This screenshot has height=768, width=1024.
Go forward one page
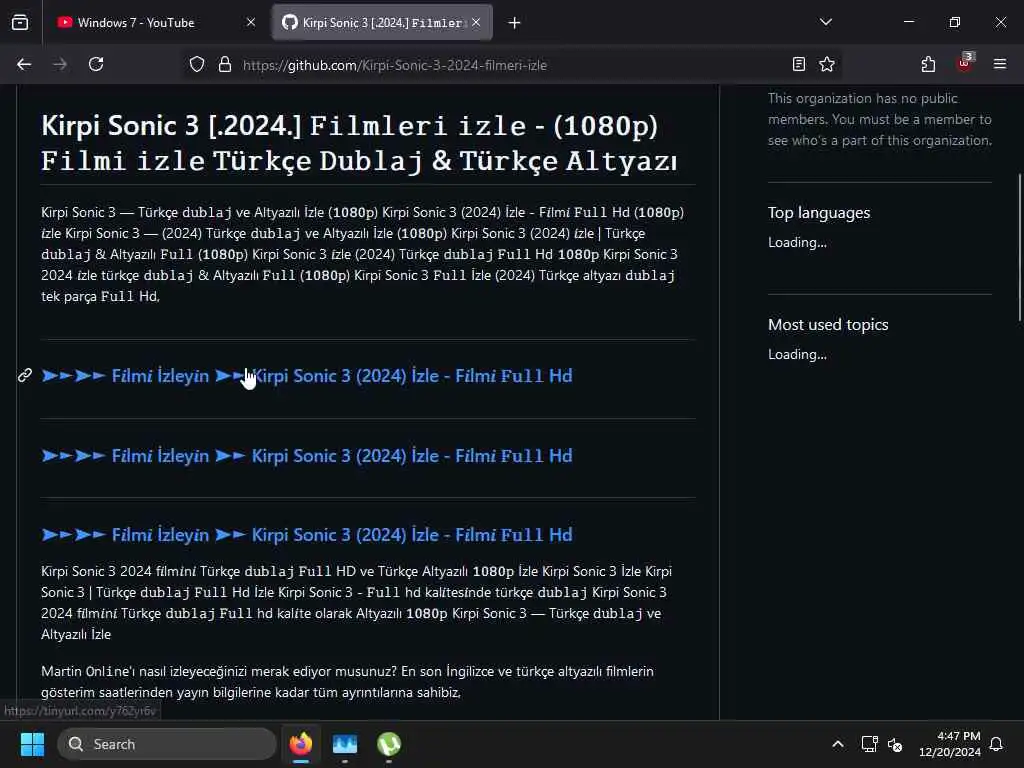tap(60, 64)
